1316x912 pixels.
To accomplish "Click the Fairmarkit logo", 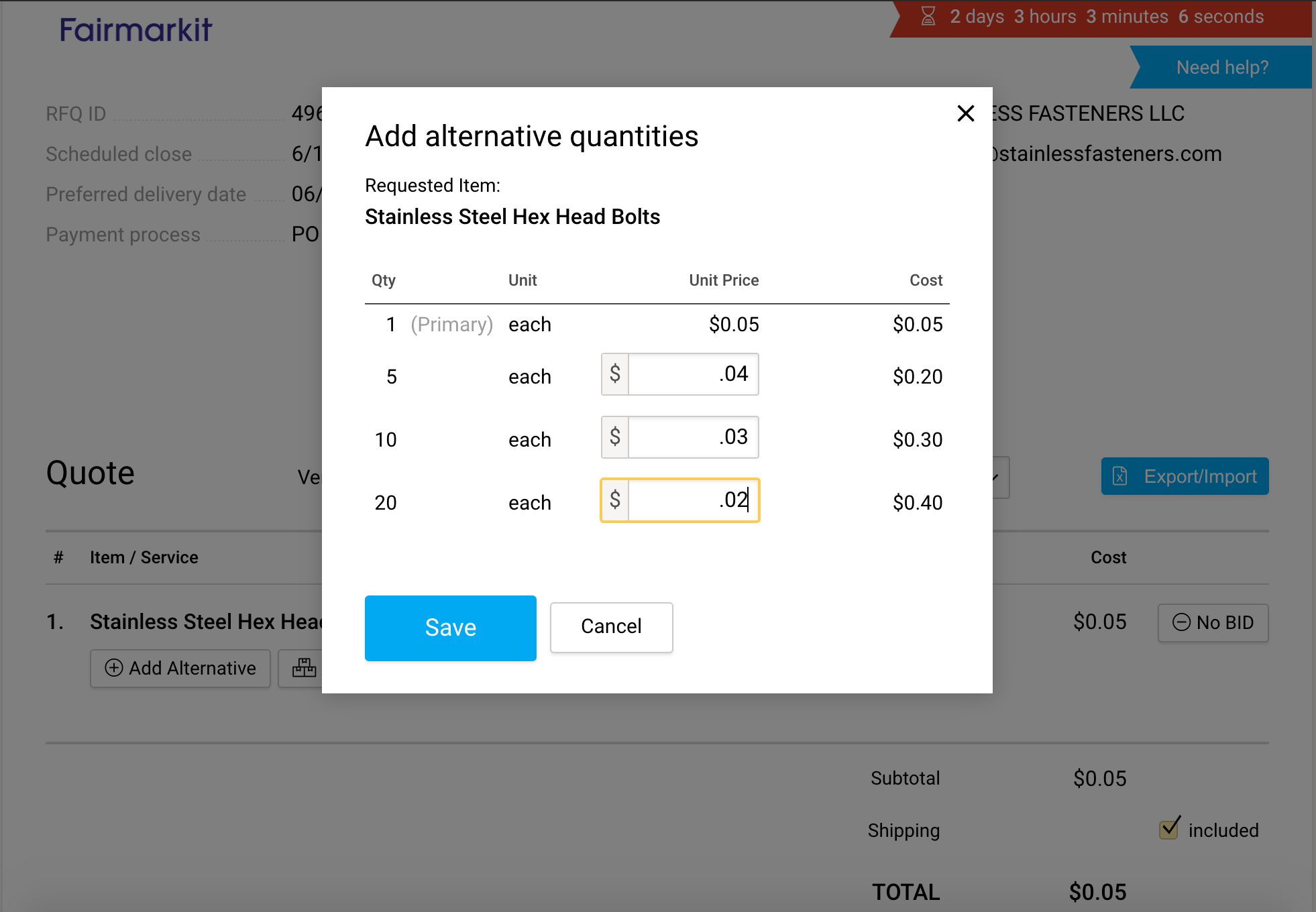I will click(x=135, y=30).
